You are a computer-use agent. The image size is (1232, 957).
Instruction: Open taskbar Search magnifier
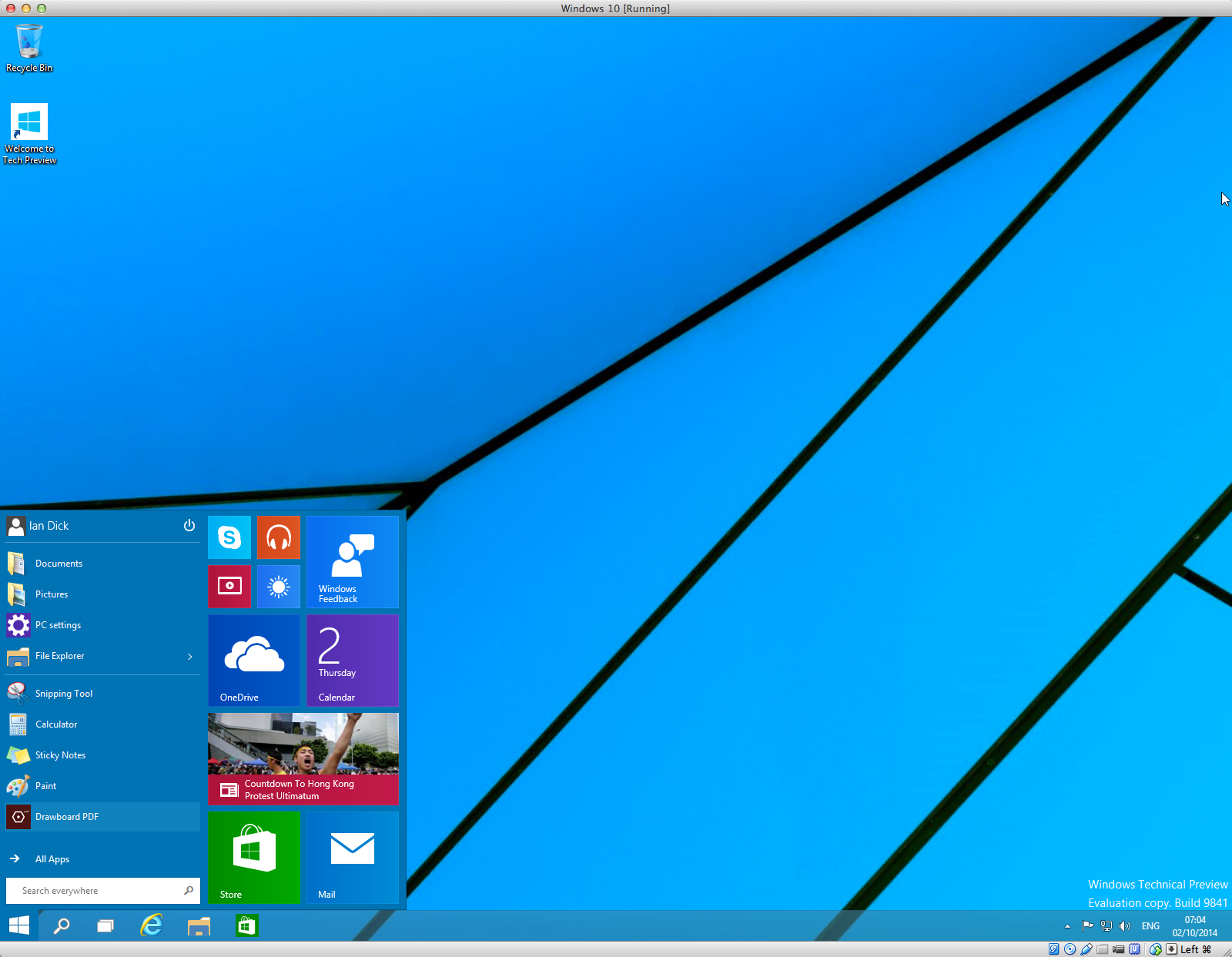[x=62, y=925]
